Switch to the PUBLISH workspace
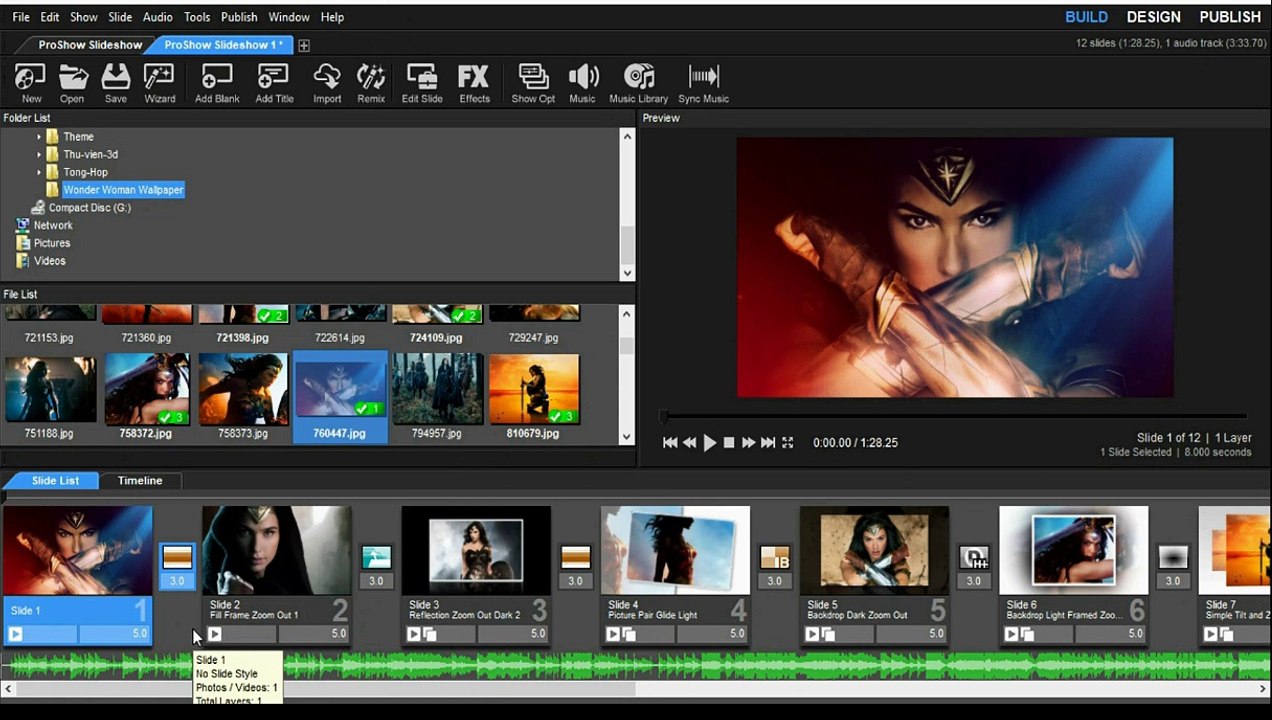 click(1230, 17)
